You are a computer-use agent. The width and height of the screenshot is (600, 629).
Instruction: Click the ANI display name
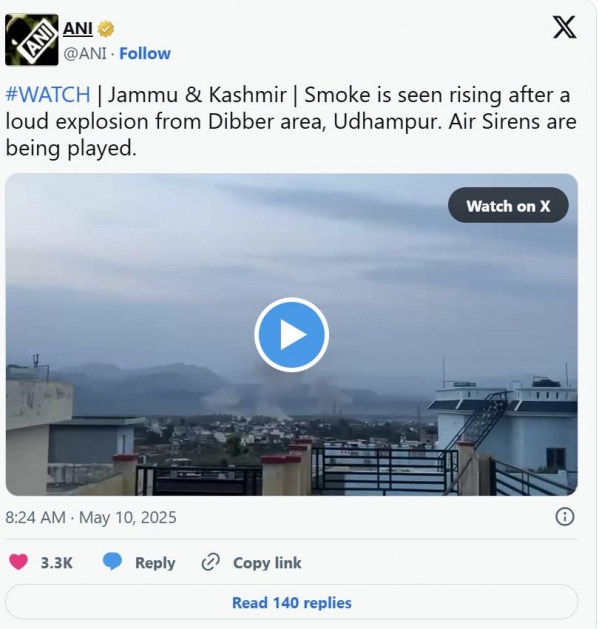pyautogui.click(x=78, y=28)
